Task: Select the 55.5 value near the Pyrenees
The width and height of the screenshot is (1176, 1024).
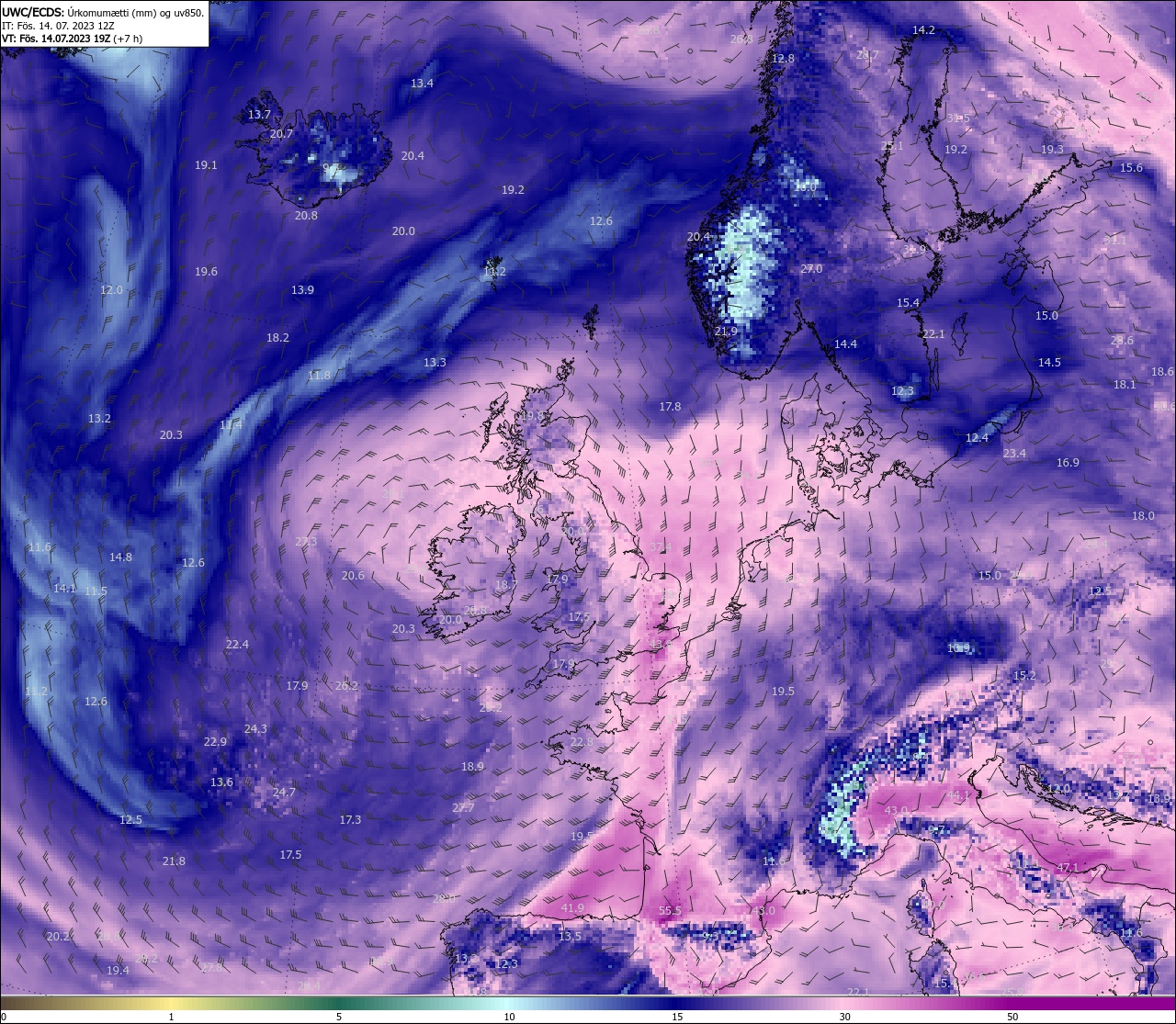Action: tap(671, 911)
